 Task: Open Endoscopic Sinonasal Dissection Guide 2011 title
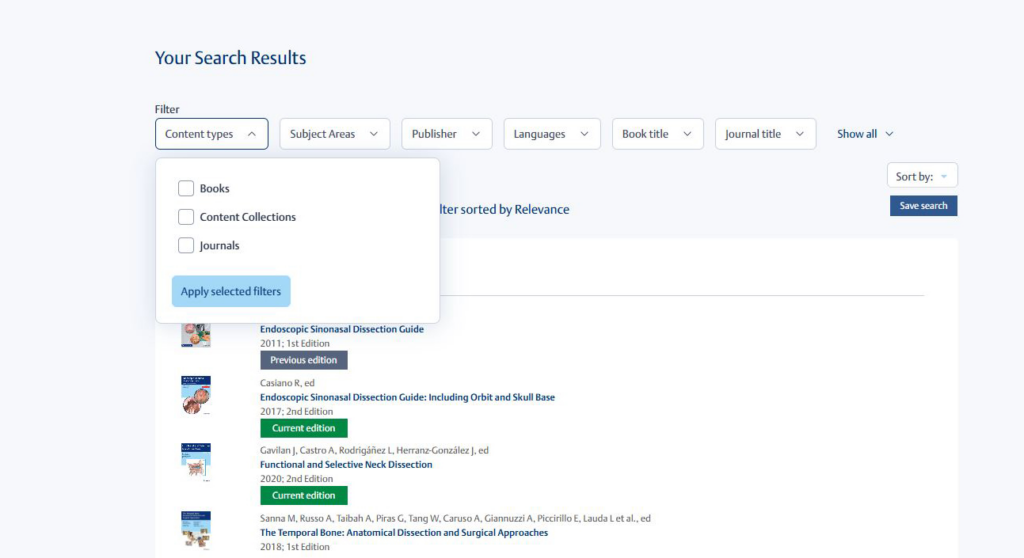(x=342, y=329)
